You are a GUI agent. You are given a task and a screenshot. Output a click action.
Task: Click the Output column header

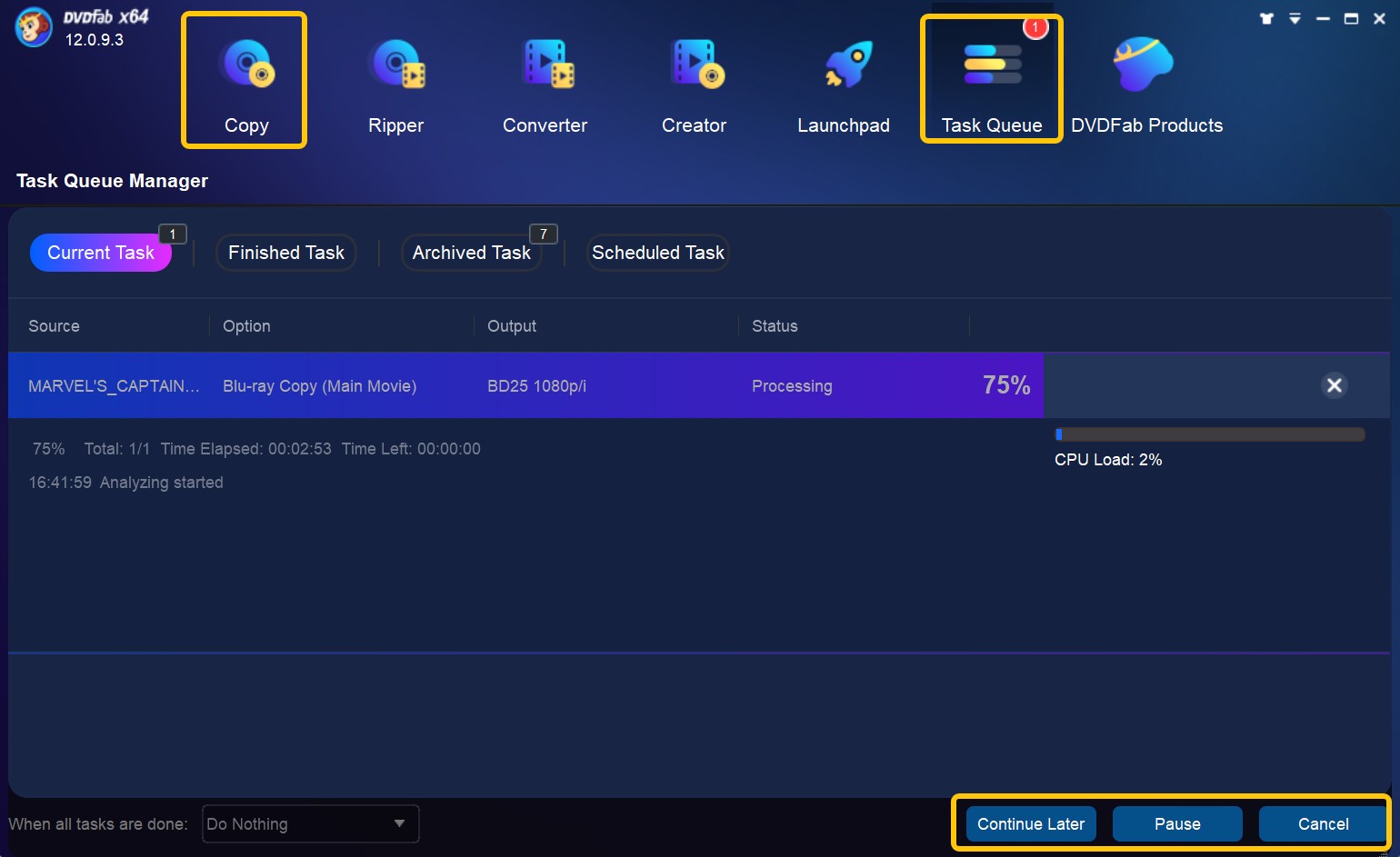[512, 326]
